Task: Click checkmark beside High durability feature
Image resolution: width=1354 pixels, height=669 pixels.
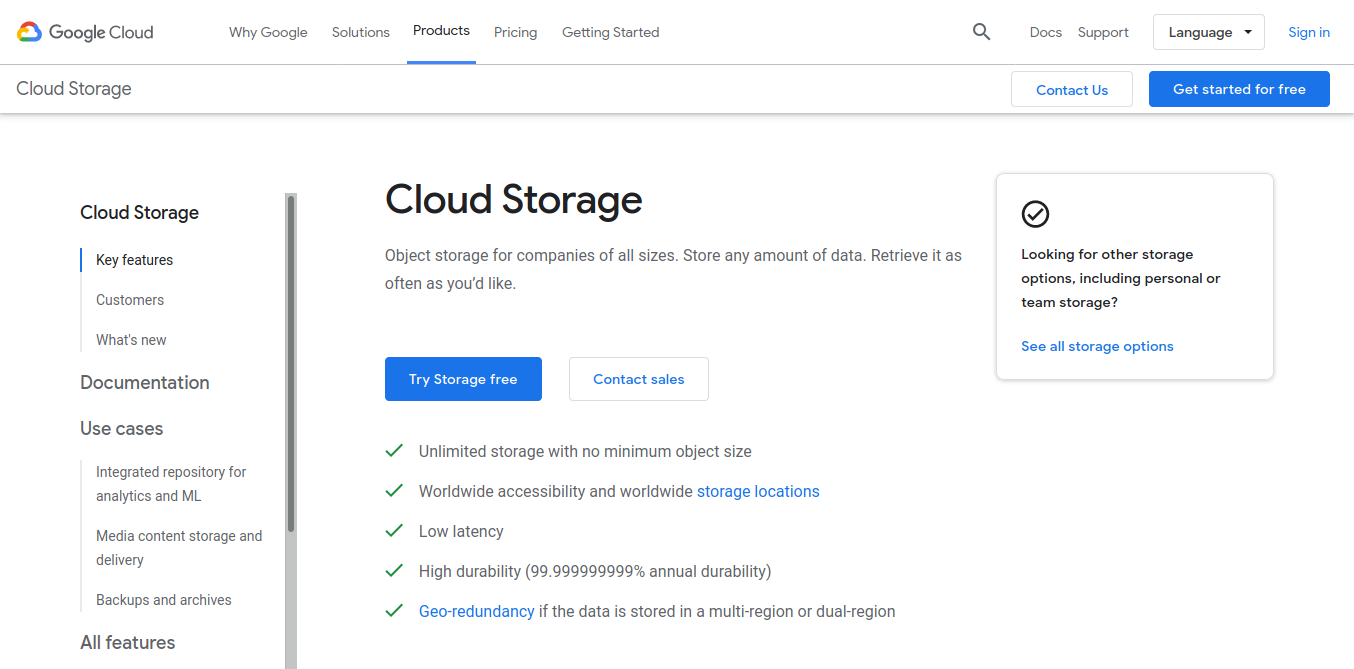Action: click(394, 571)
